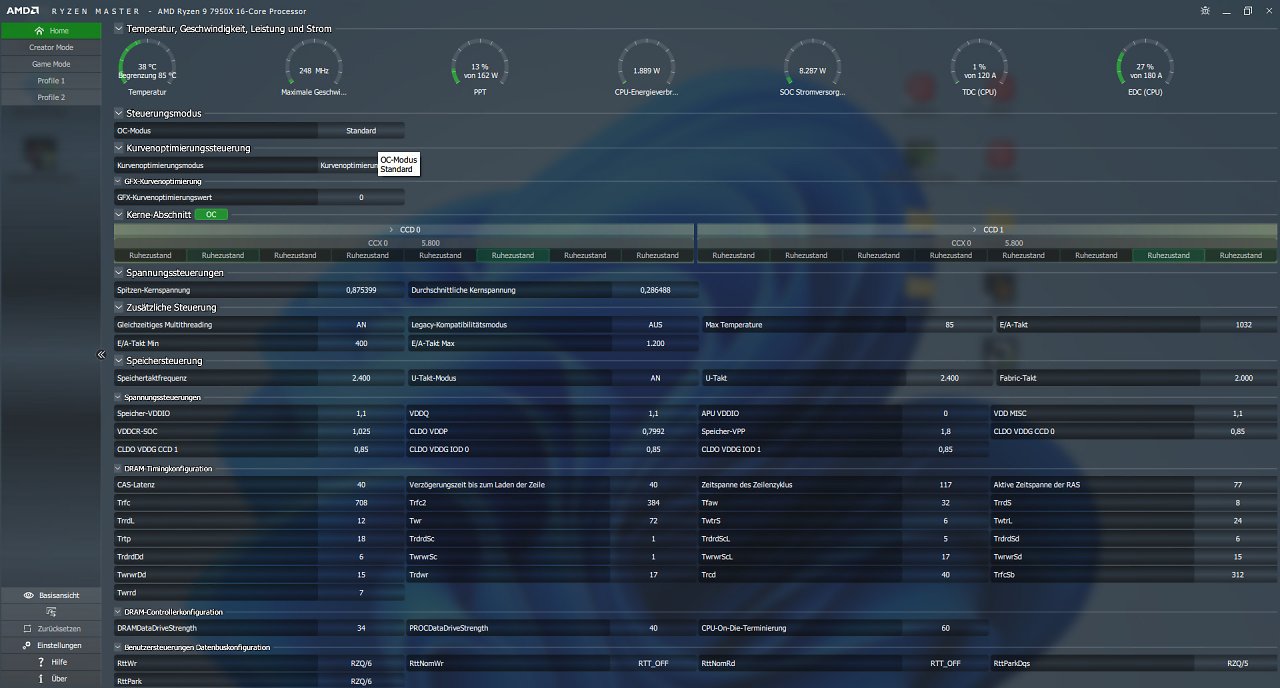
Task: Collapse the GFX-Kurvenoptimierung subsection
Action: 118,182
